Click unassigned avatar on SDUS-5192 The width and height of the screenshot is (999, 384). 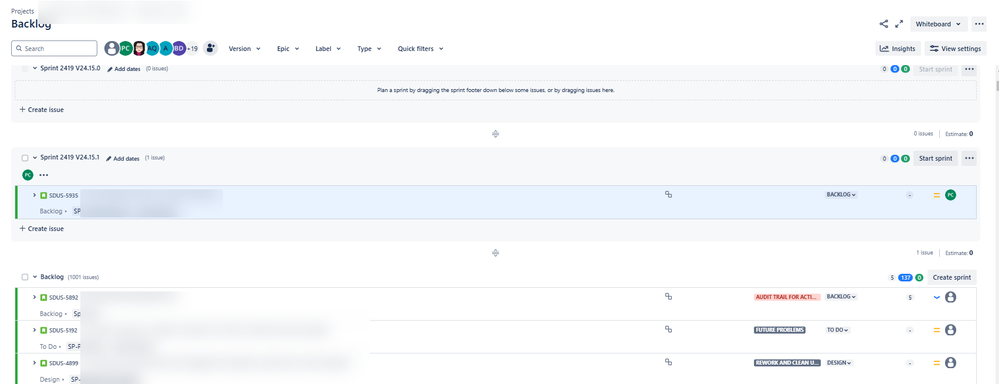click(x=951, y=330)
